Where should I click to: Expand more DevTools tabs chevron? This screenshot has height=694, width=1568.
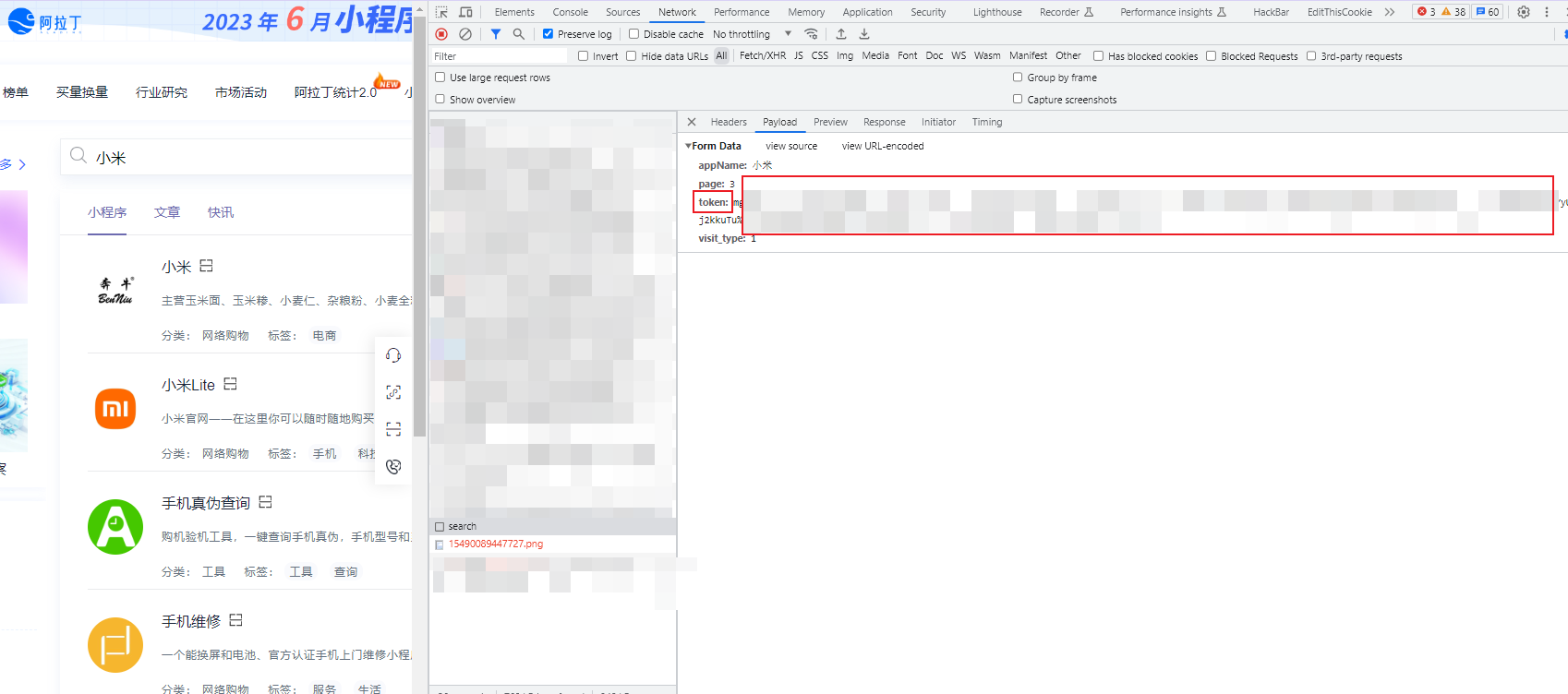(x=1390, y=12)
